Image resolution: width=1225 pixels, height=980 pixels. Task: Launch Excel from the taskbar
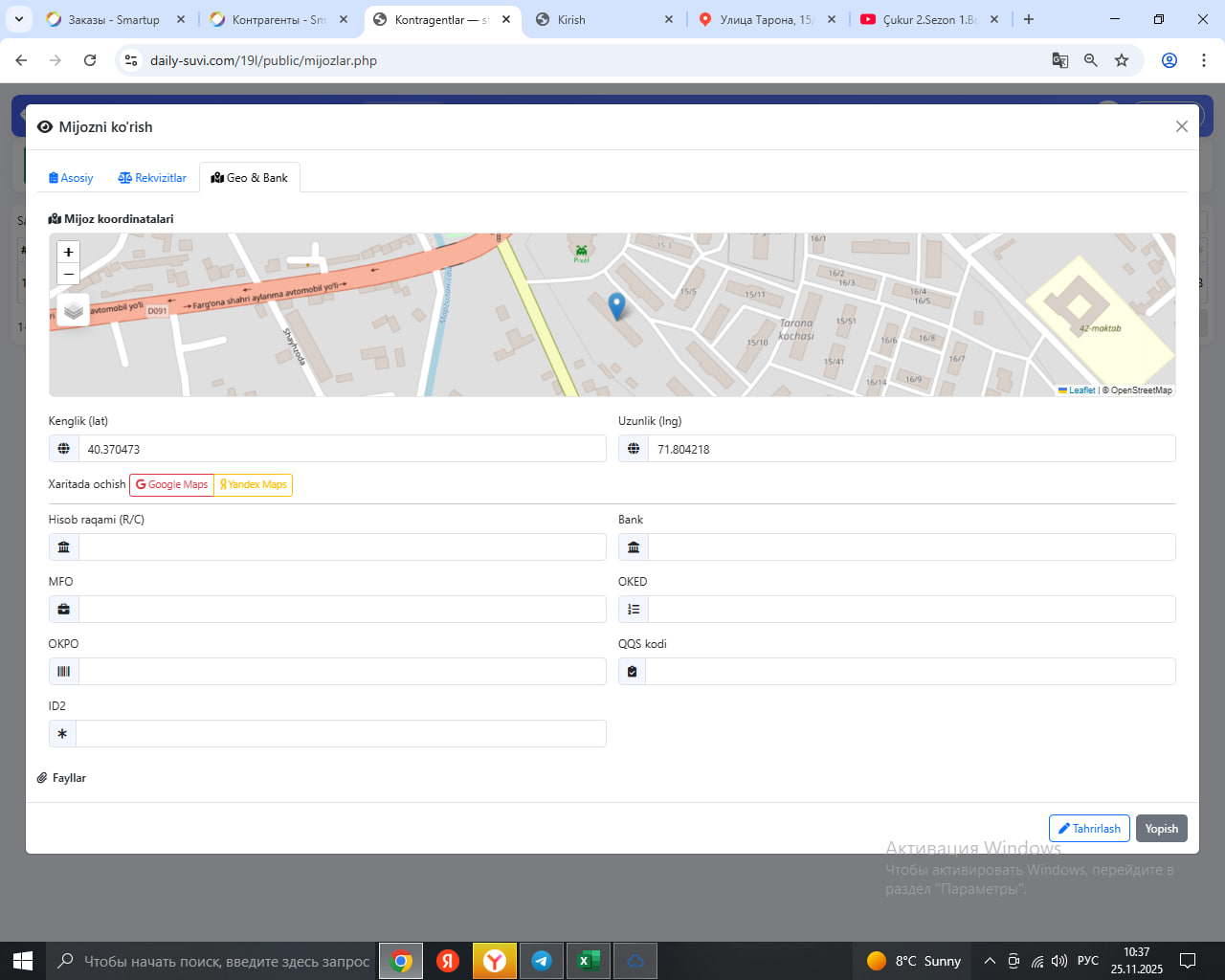(x=588, y=961)
